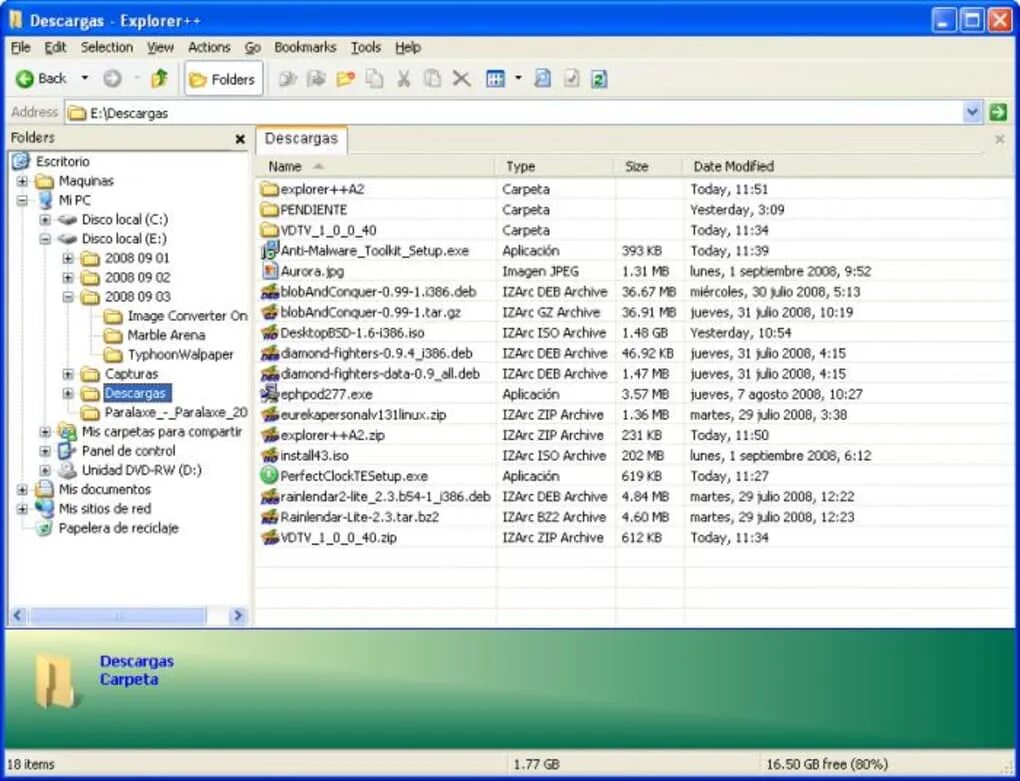Image resolution: width=1020 pixels, height=781 pixels.
Task: Select Papelera de reciclaje in tree
Action: click(118, 528)
